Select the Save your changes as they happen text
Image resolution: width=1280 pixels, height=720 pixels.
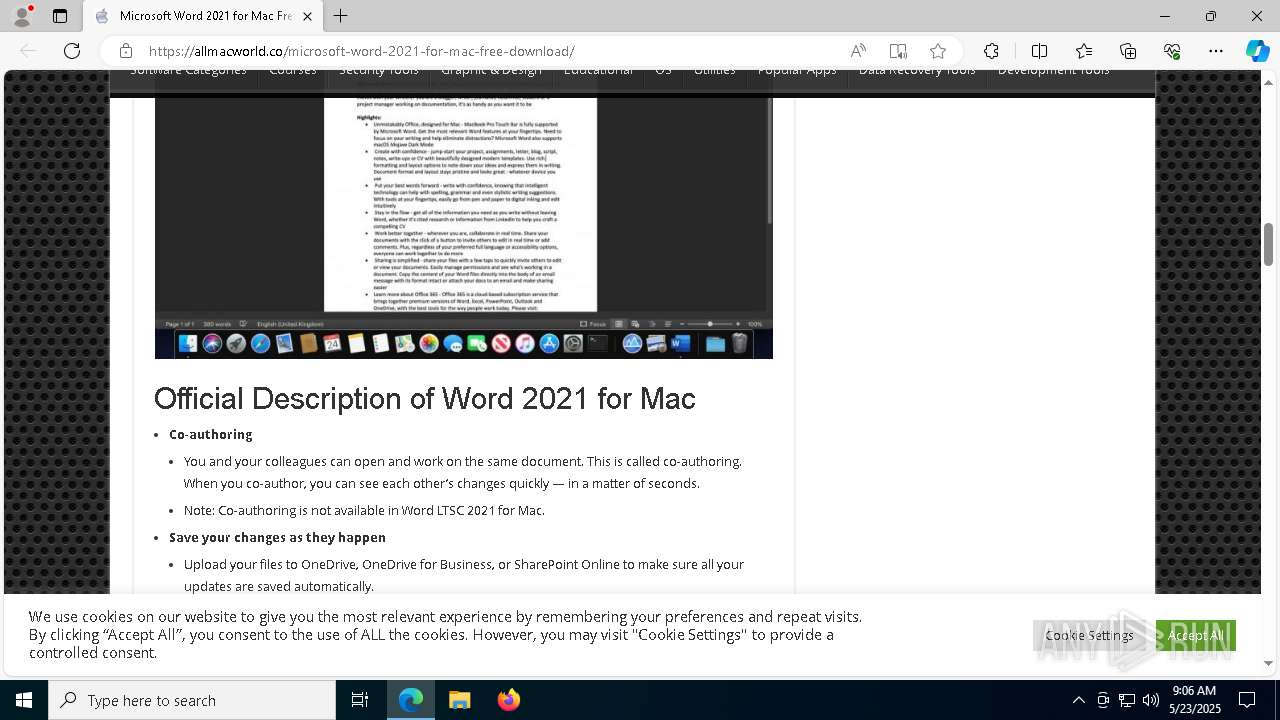click(277, 538)
